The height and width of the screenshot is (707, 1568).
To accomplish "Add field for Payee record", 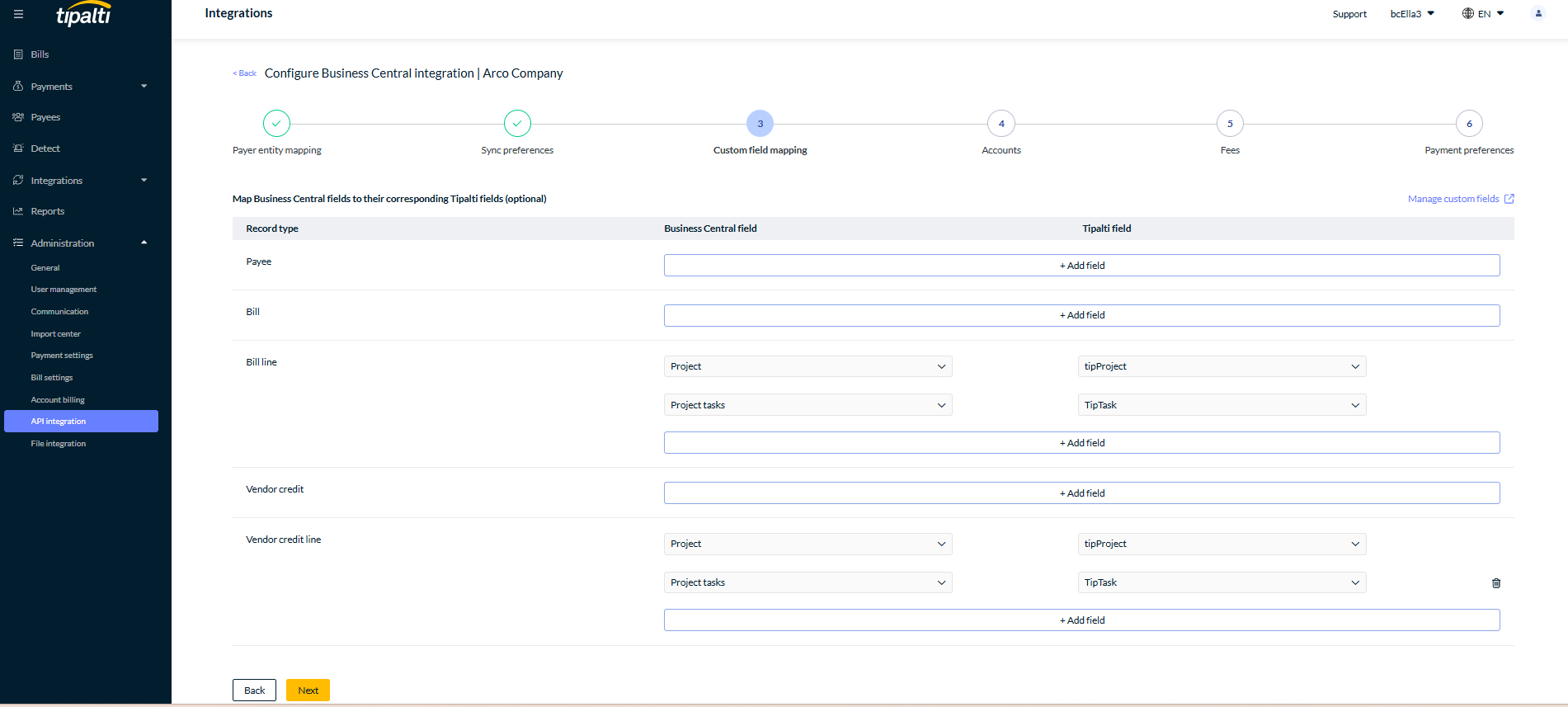I will (1081, 266).
